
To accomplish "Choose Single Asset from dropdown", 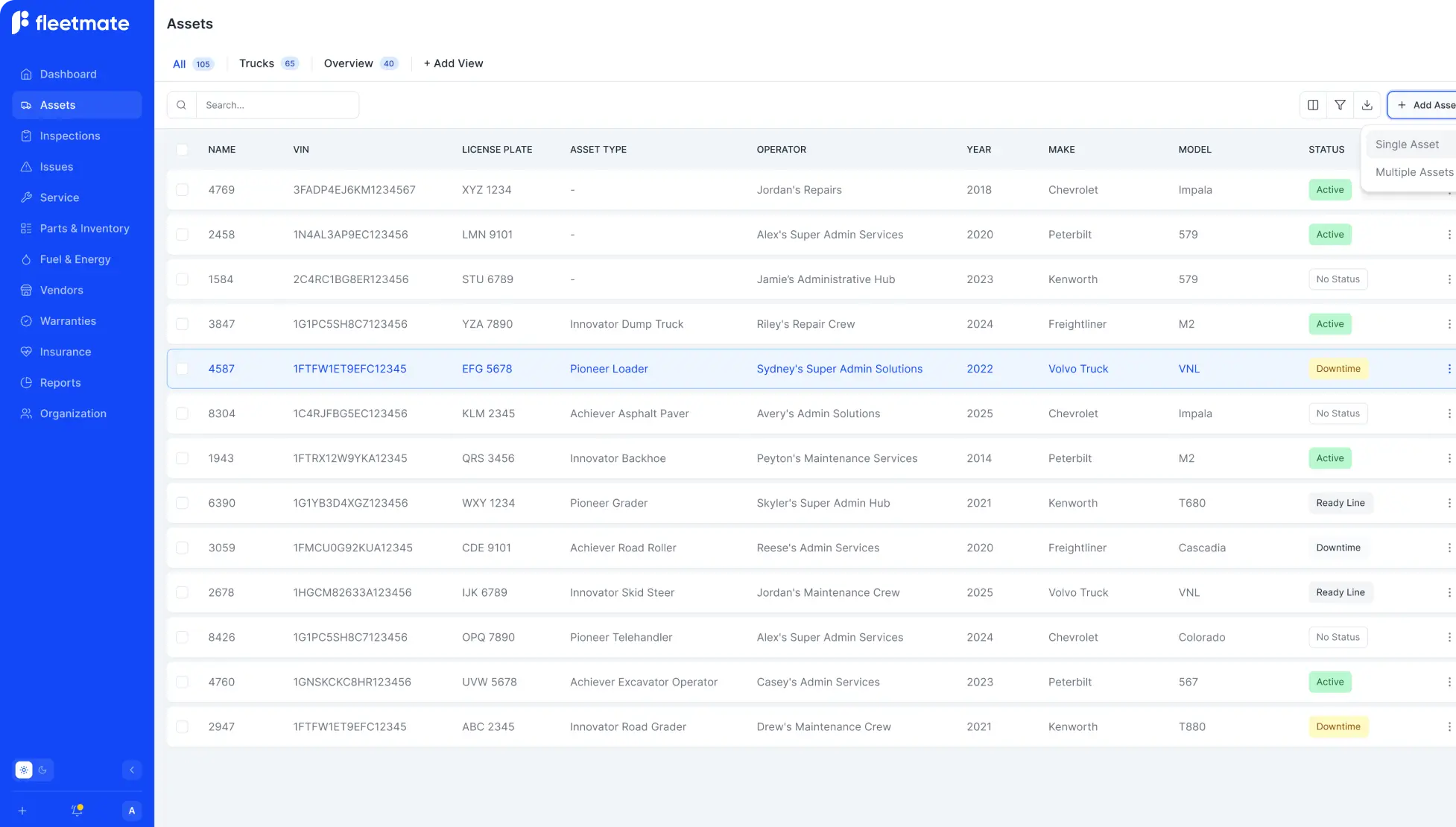I will (x=1407, y=145).
